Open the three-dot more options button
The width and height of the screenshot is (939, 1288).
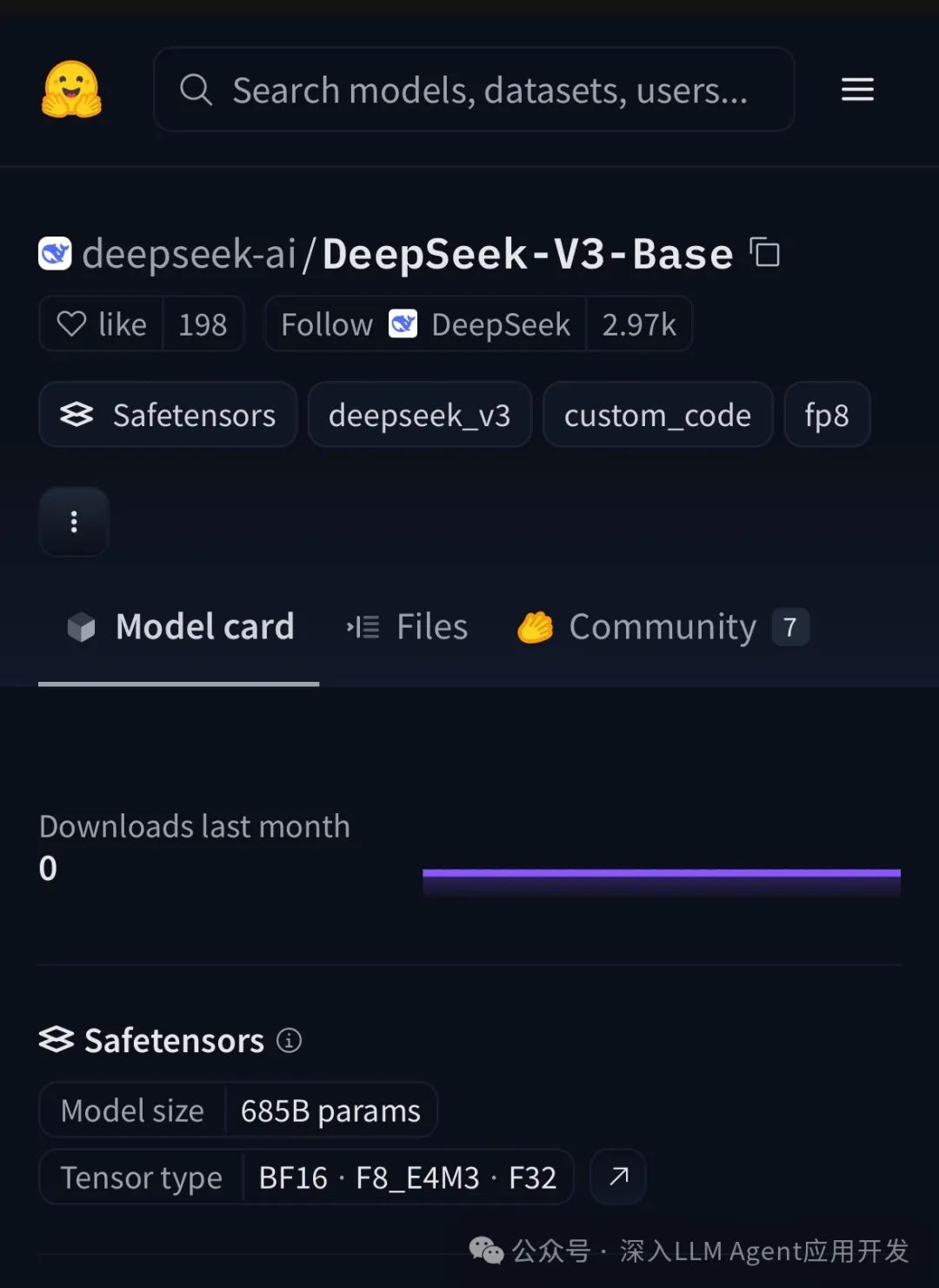click(74, 522)
